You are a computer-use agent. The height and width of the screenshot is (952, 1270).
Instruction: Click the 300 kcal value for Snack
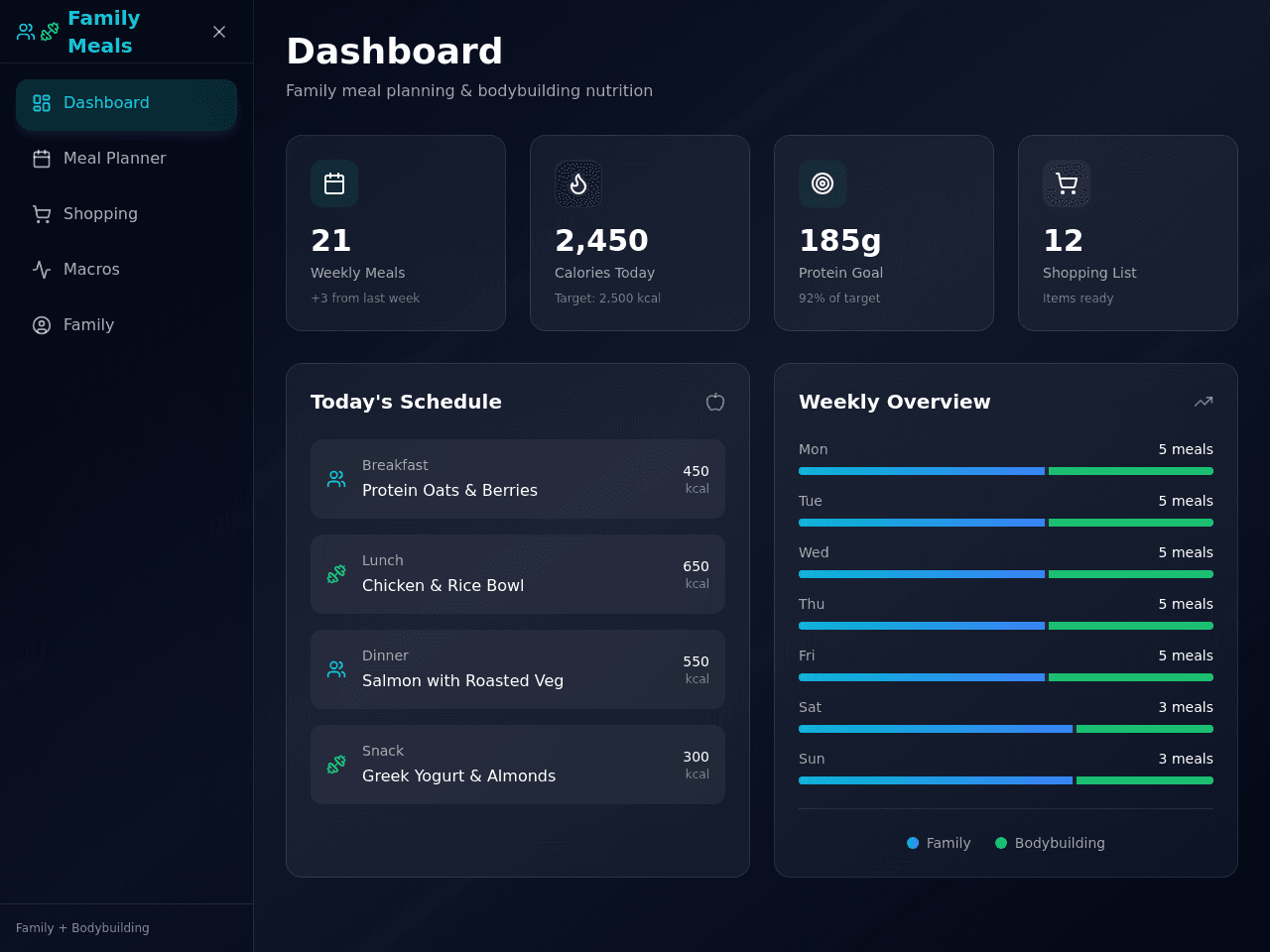point(696,765)
